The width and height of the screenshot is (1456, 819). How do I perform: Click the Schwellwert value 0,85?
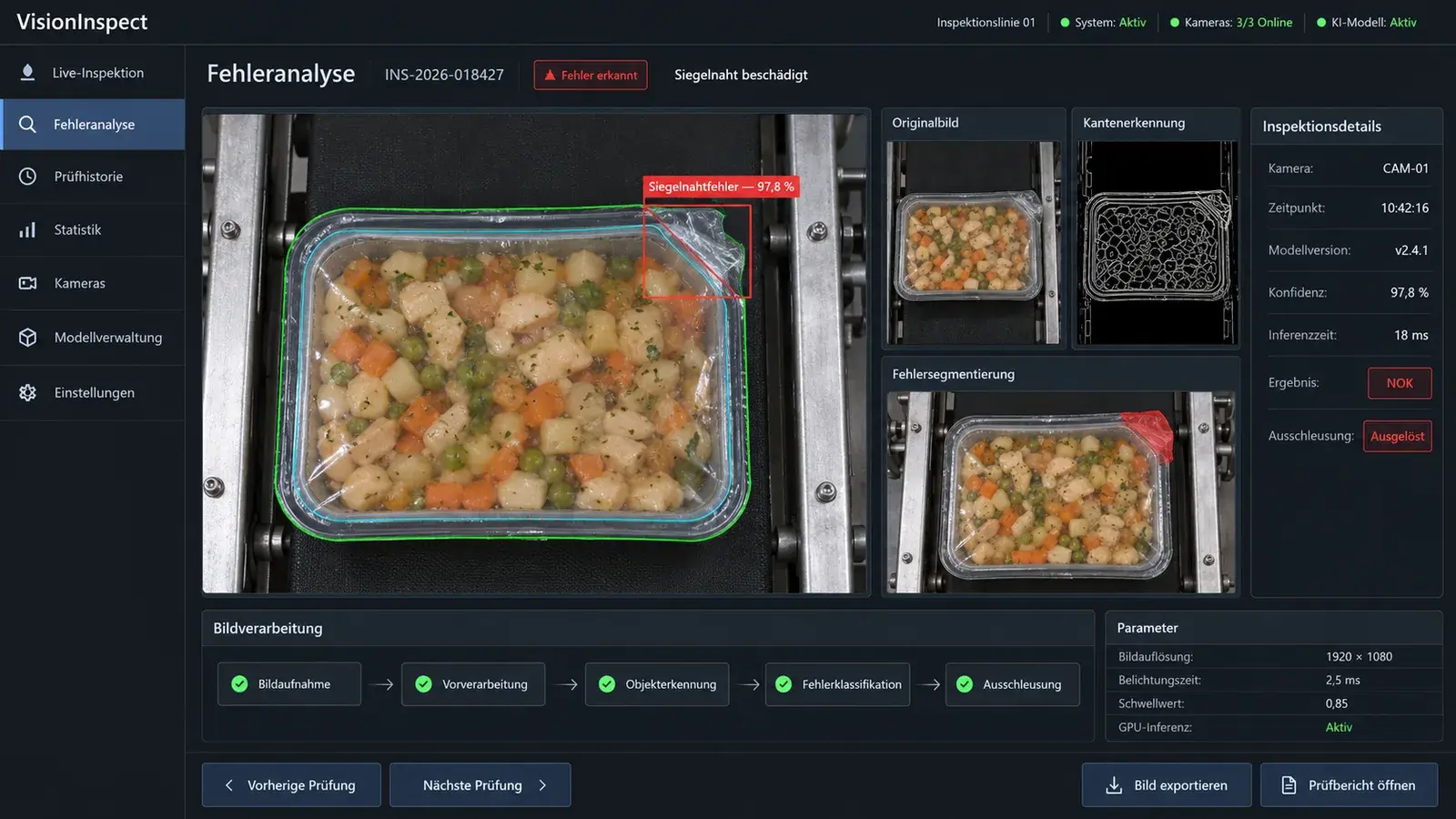[x=1337, y=703]
